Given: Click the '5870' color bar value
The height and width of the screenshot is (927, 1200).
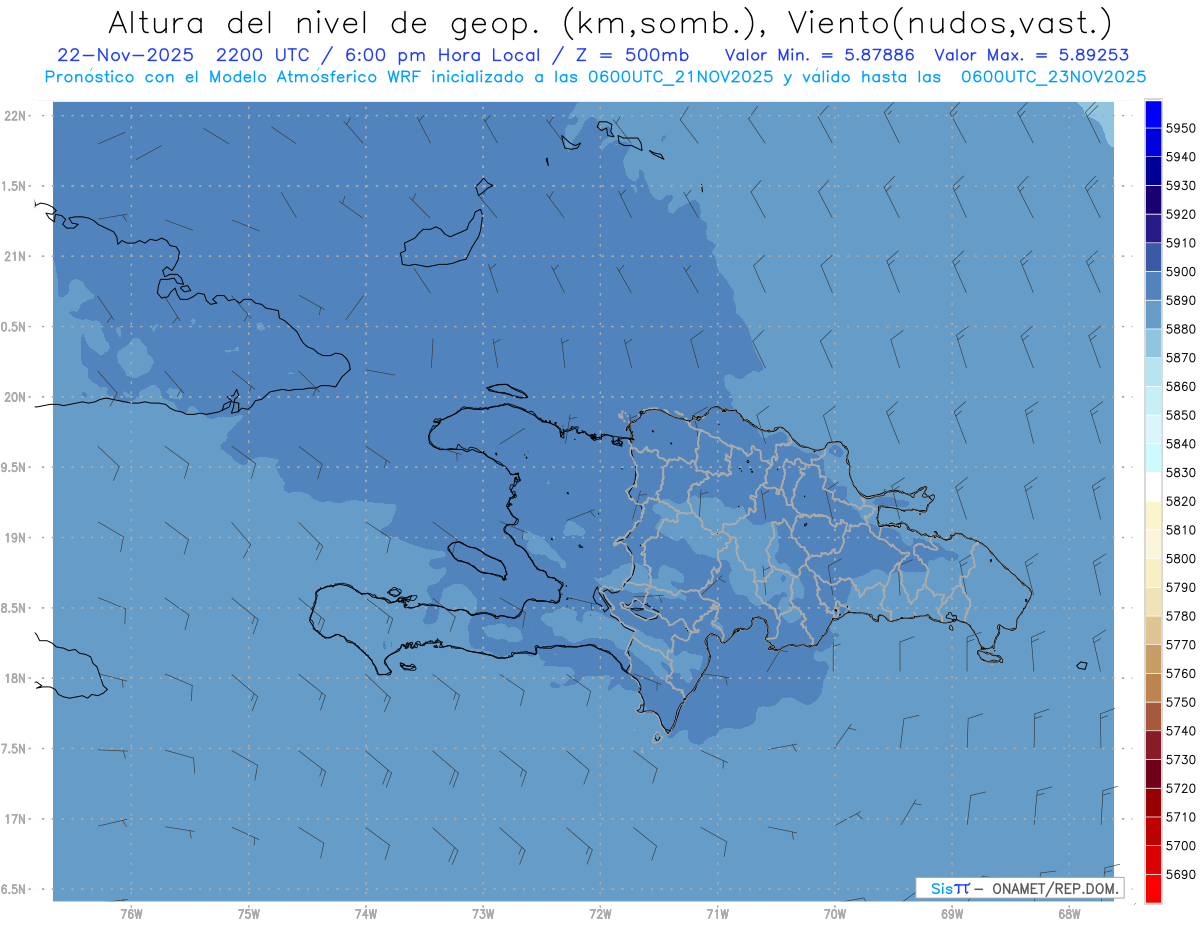Looking at the screenshot, I should (x=1181, y=358).
